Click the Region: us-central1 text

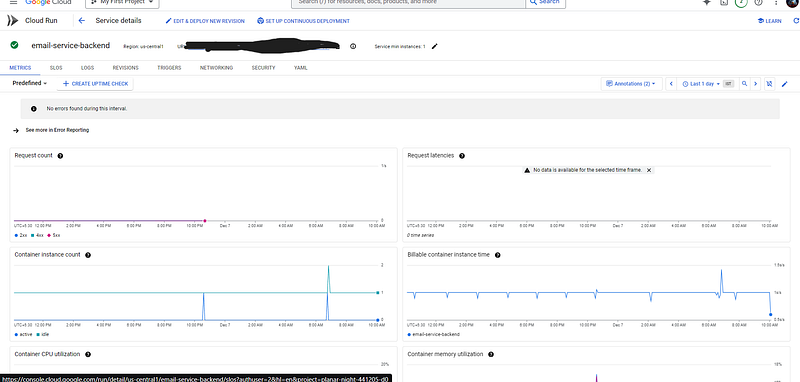(143, 46)
